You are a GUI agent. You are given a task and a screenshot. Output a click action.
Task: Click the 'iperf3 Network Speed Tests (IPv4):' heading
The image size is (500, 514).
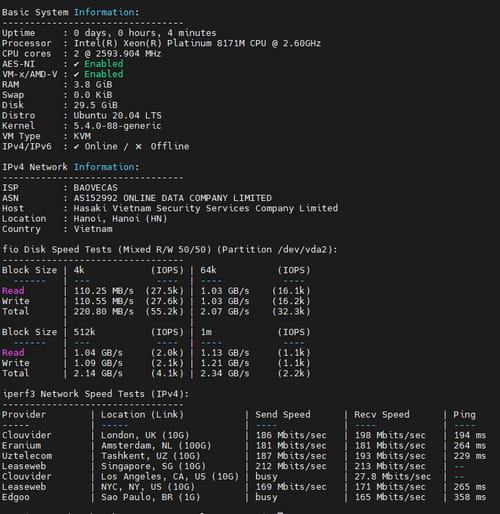[x=96, y=394]
